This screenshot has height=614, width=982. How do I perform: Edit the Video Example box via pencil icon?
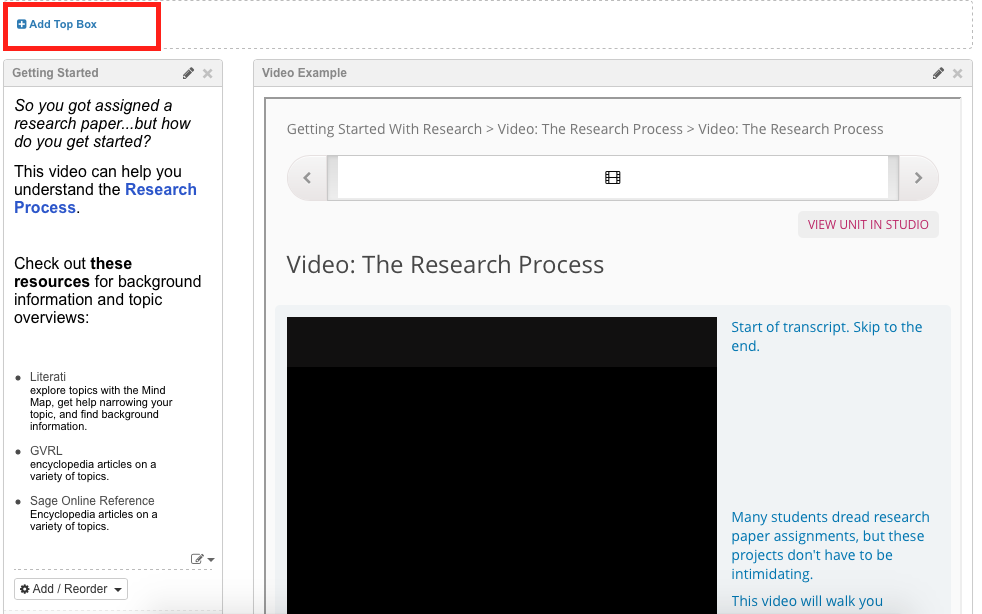938,73
